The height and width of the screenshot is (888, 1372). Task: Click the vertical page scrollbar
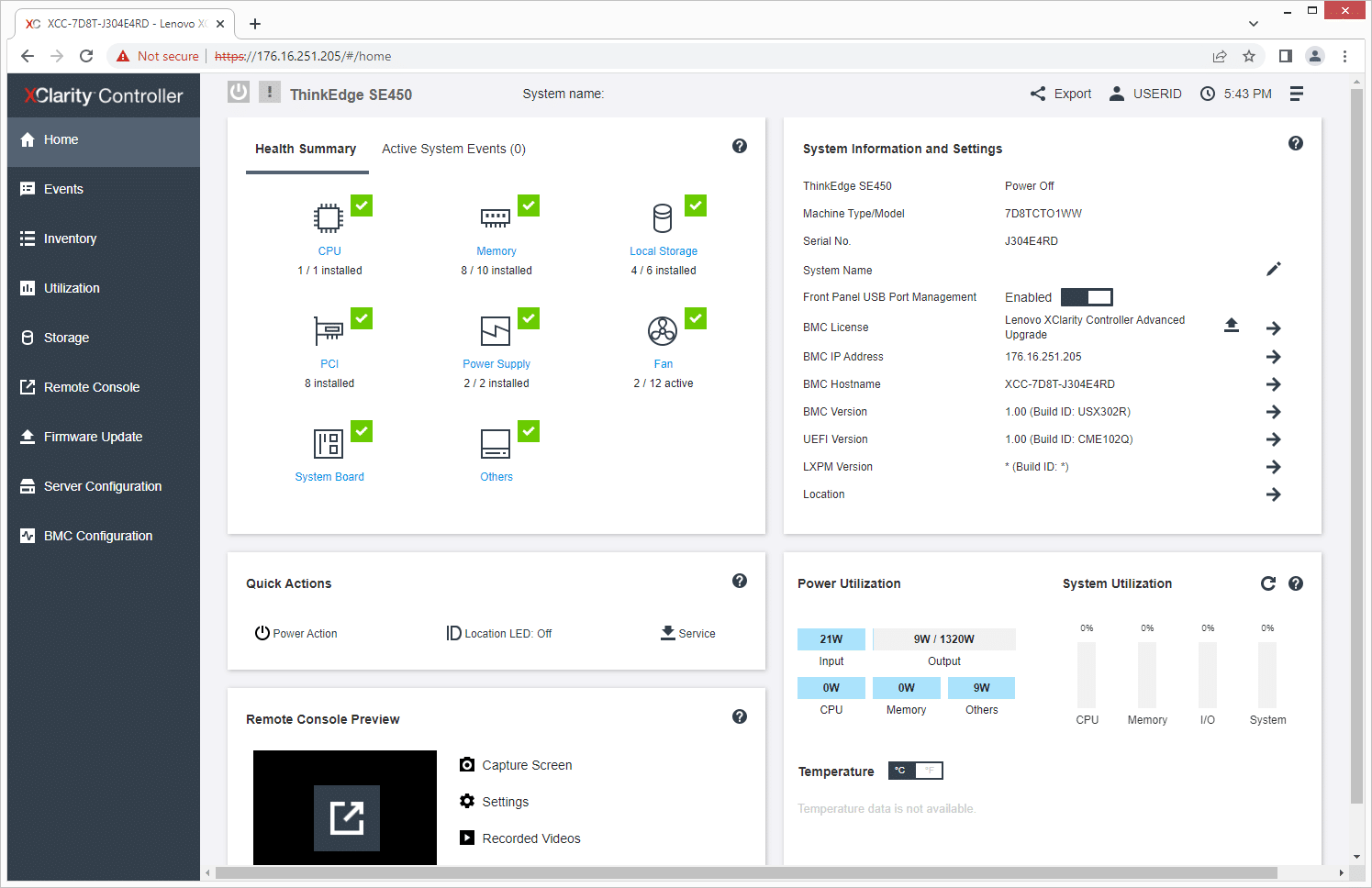1356,448
